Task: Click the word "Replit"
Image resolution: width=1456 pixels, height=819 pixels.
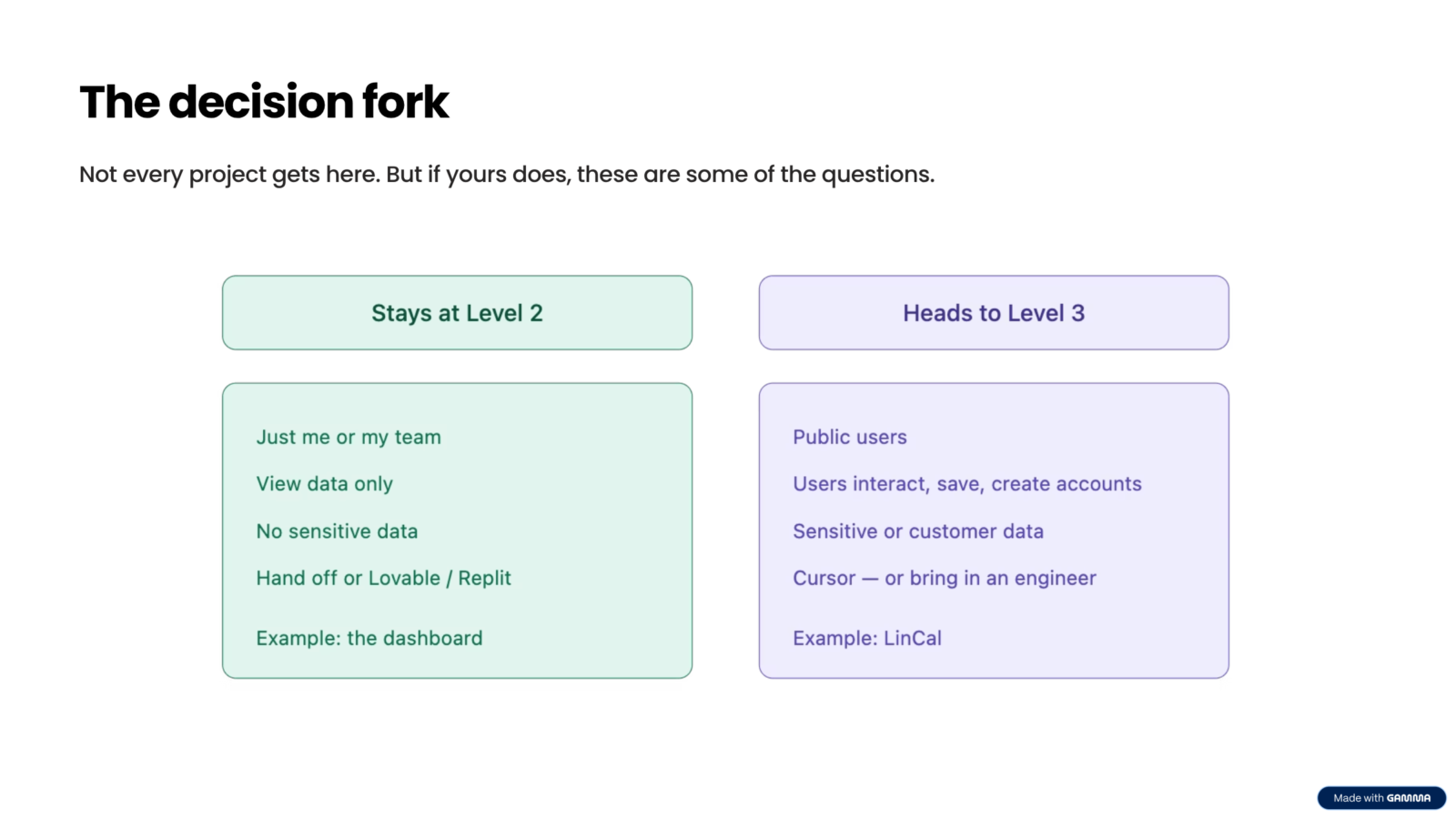Action: click(485, 579)
